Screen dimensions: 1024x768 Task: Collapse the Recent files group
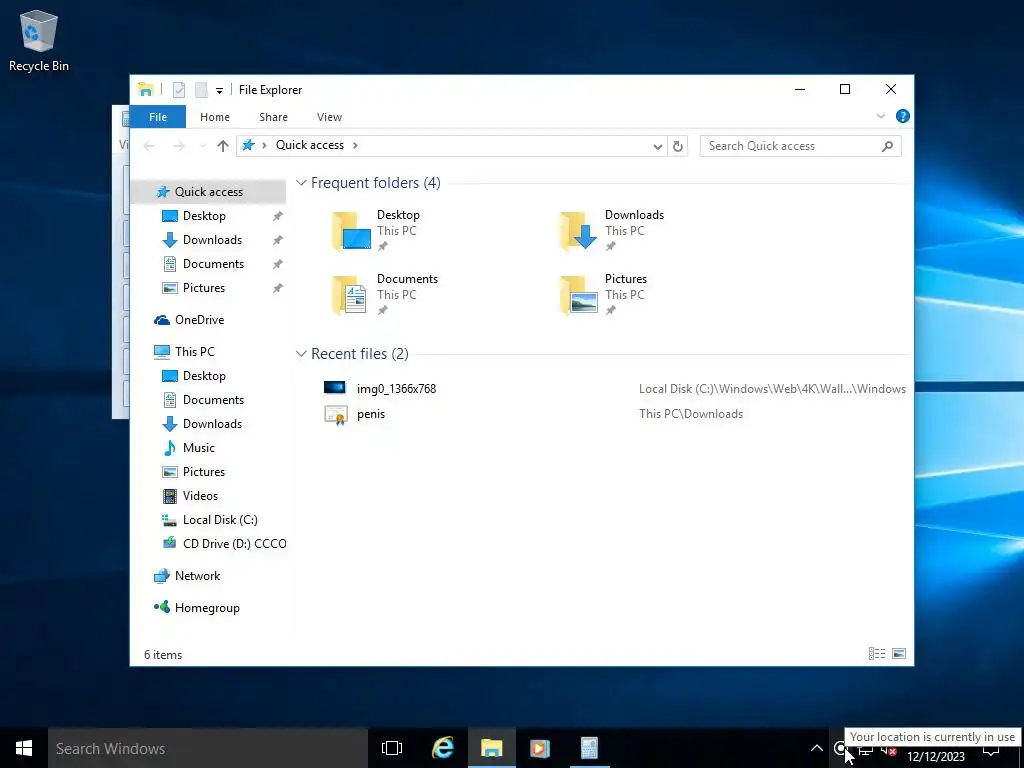[301, 354]
